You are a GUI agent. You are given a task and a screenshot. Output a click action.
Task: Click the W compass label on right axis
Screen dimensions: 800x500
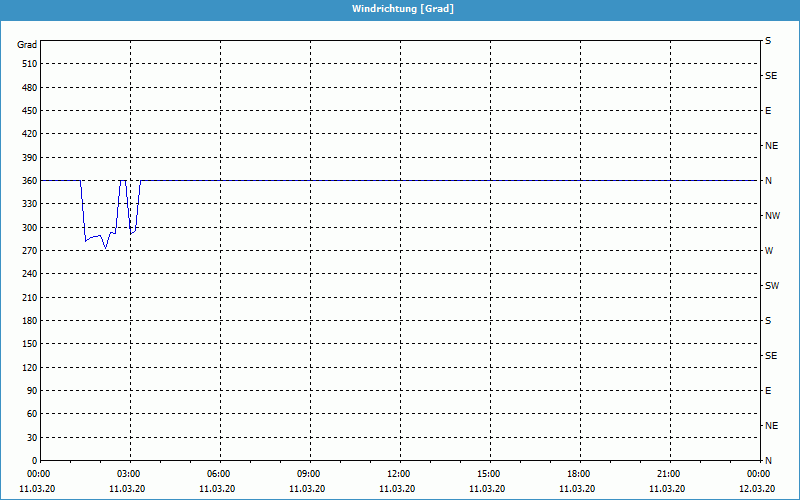768,251
